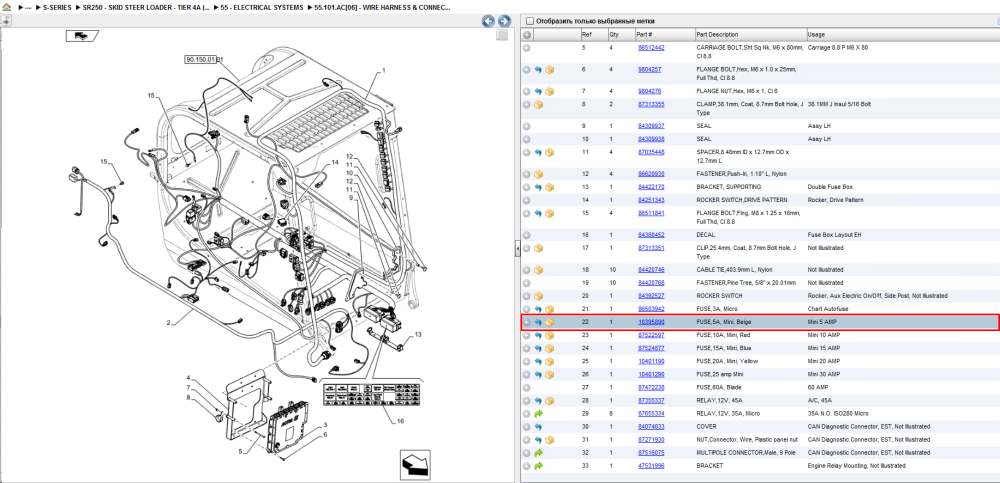Click blue arrow icon for SPACER ref 11

(538, 152)
